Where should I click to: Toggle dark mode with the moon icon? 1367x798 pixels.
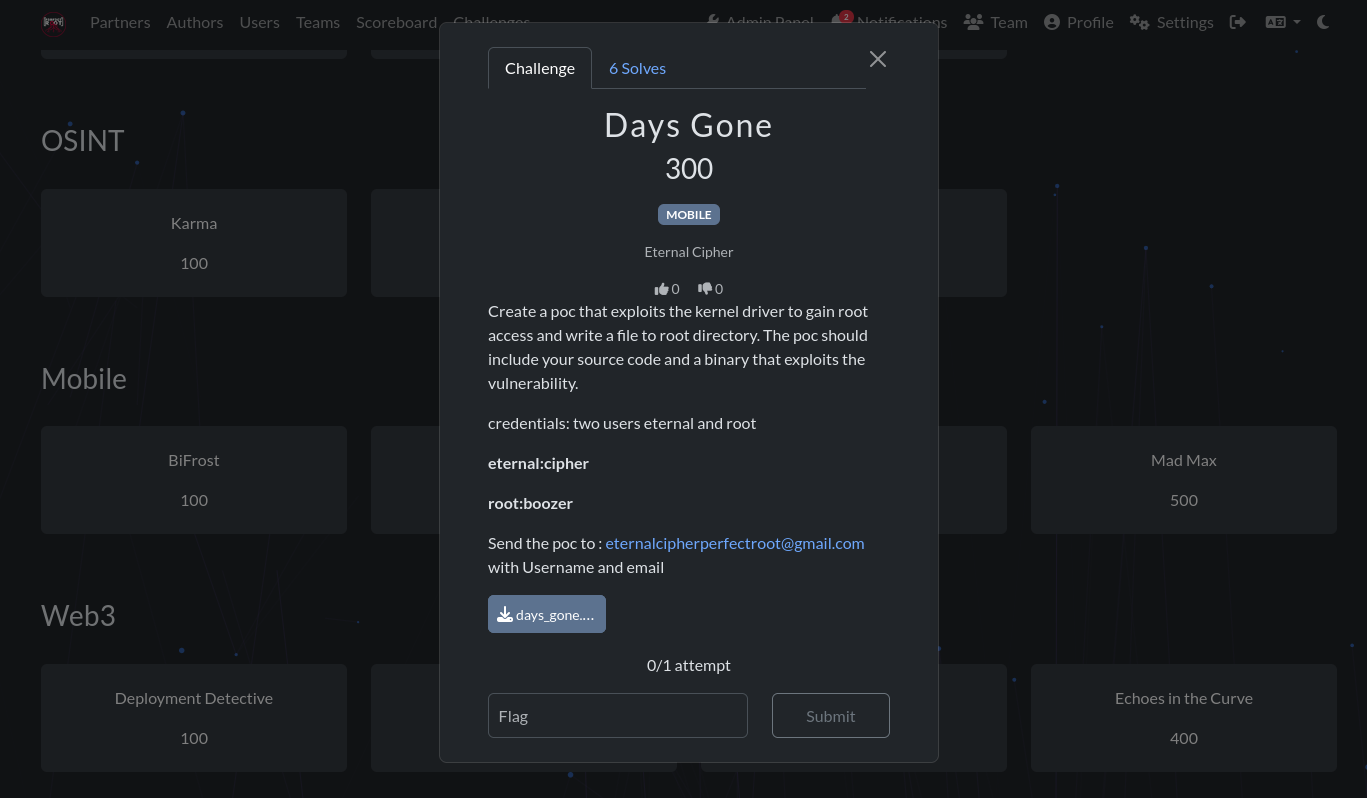tap(1323, 22)
